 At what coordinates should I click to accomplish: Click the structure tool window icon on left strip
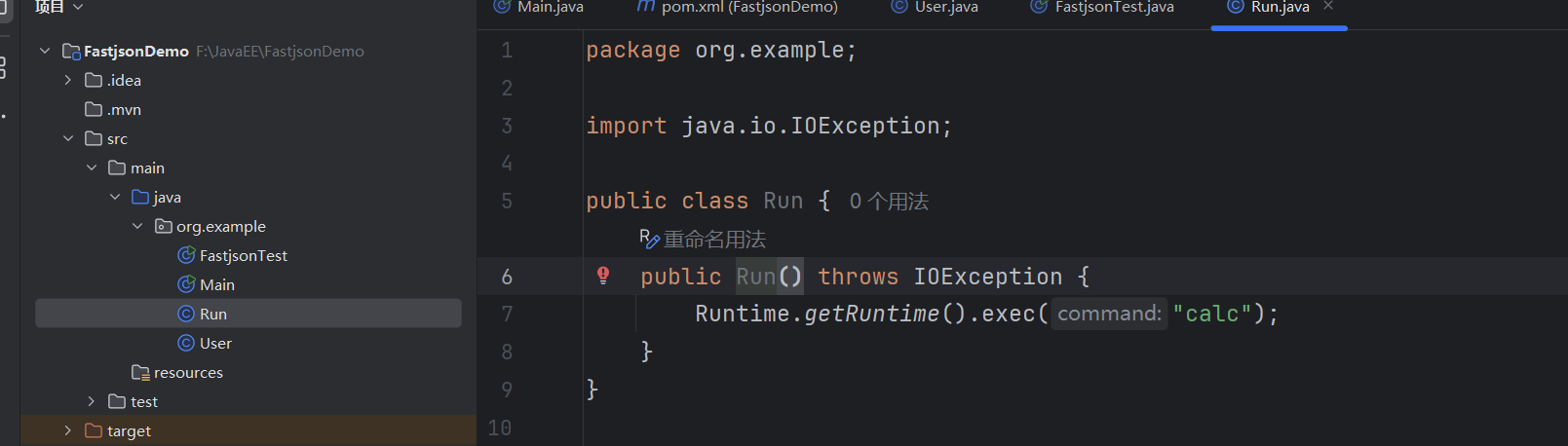click(x=4, y=67)
